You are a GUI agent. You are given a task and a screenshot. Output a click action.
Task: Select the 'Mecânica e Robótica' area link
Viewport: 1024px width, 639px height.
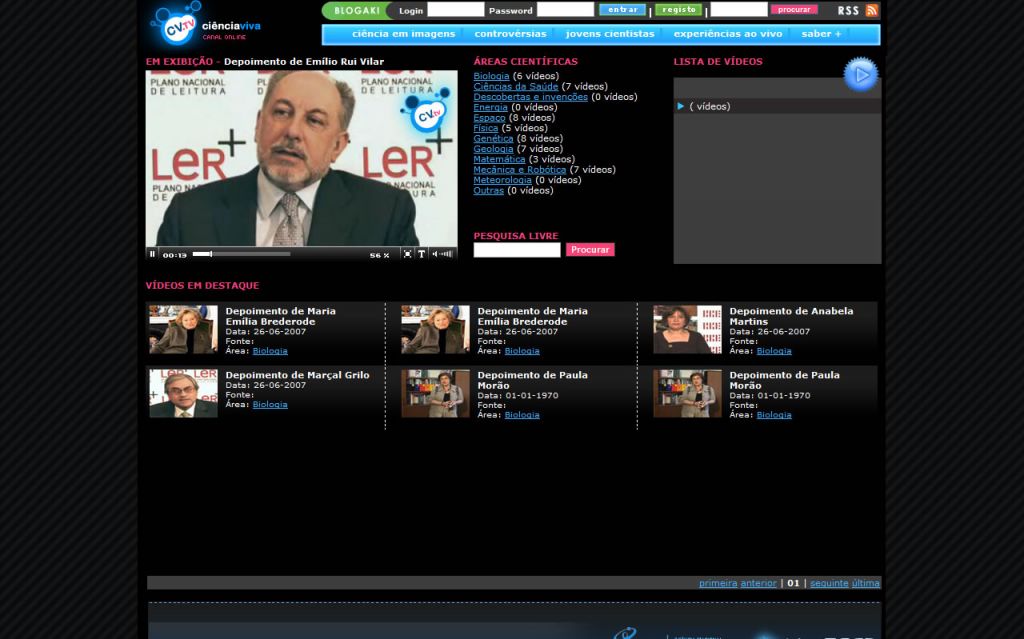pos(519,170)
